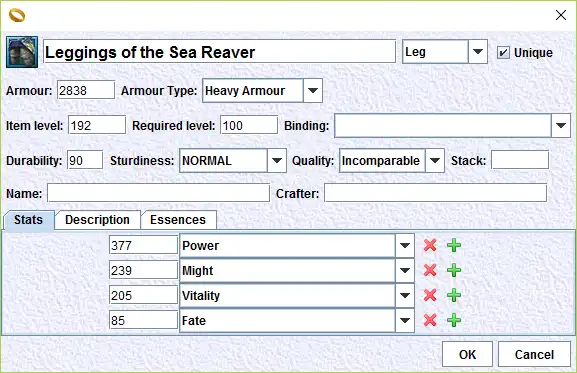Open the Sturdiness dropdown
This screenshot has width=577, height=373.
click(233, 161)
